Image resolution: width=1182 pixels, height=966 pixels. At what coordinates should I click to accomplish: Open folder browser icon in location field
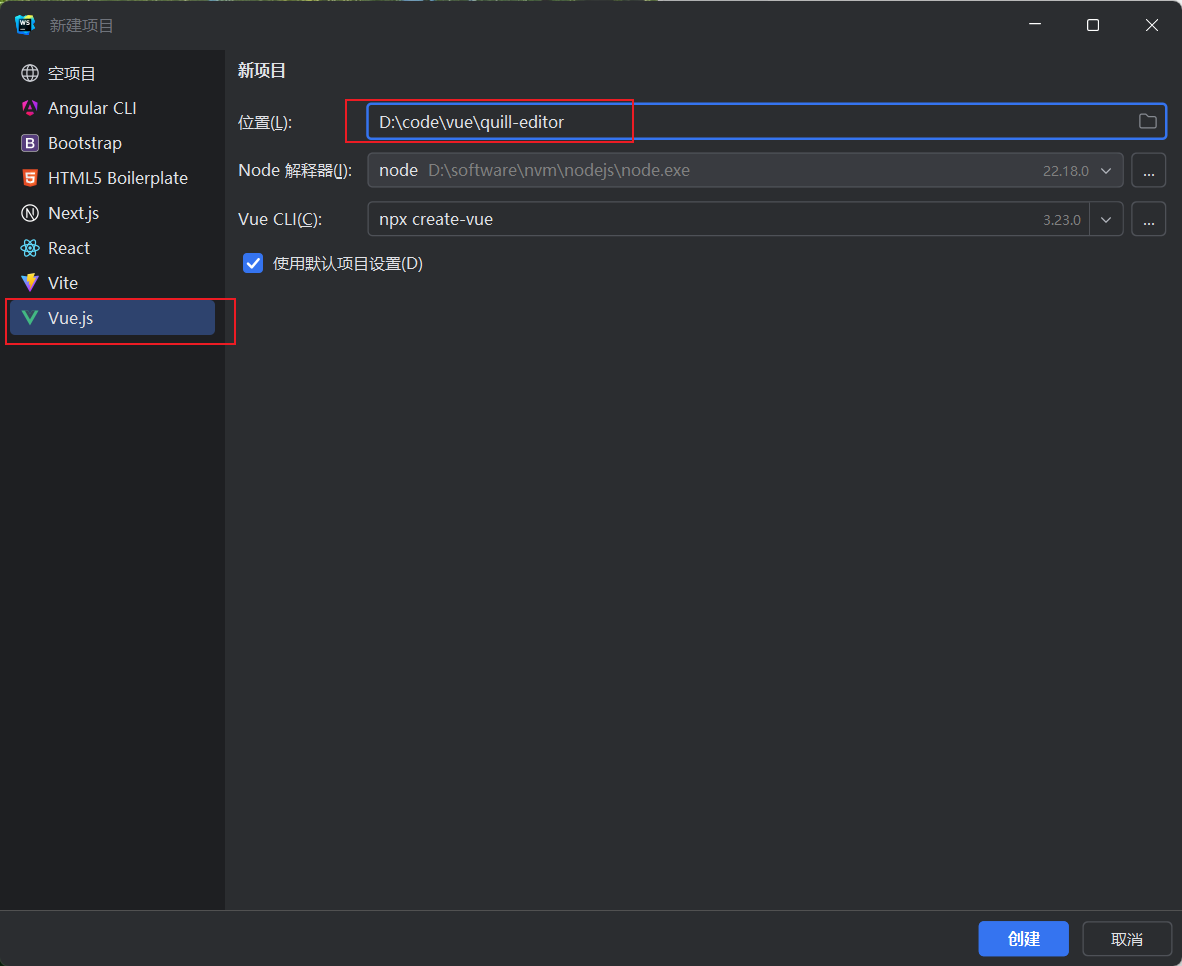pyautogui.click(x=1147, y=121)
